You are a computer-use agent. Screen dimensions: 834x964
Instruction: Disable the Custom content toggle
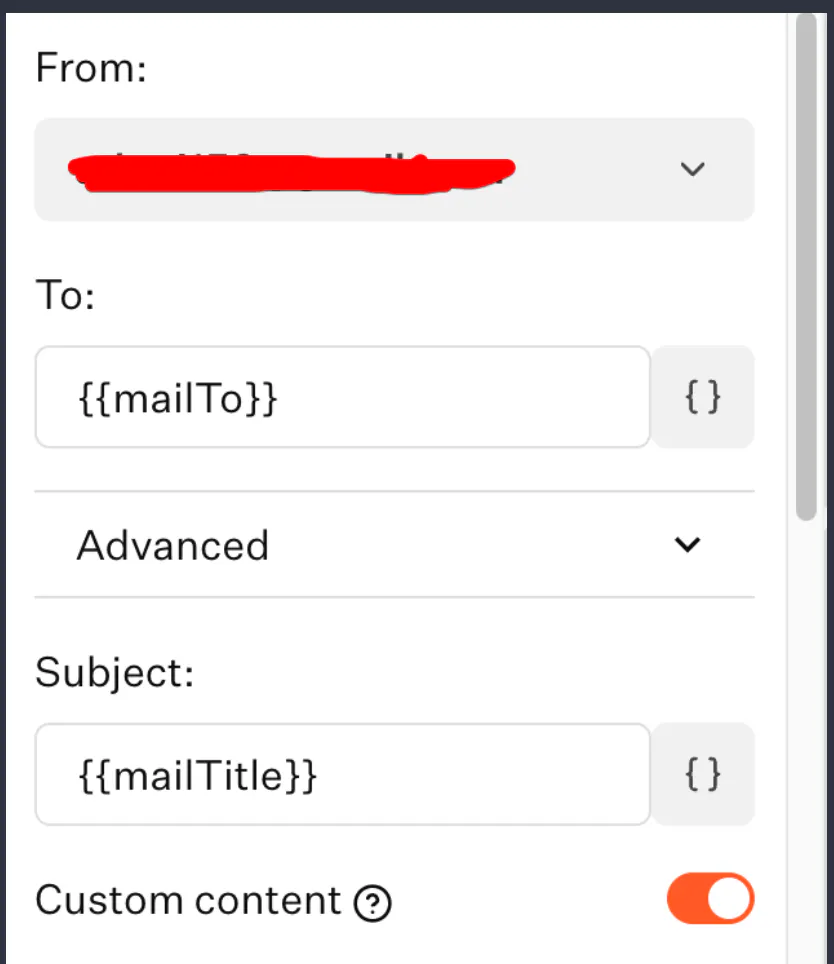710,898
